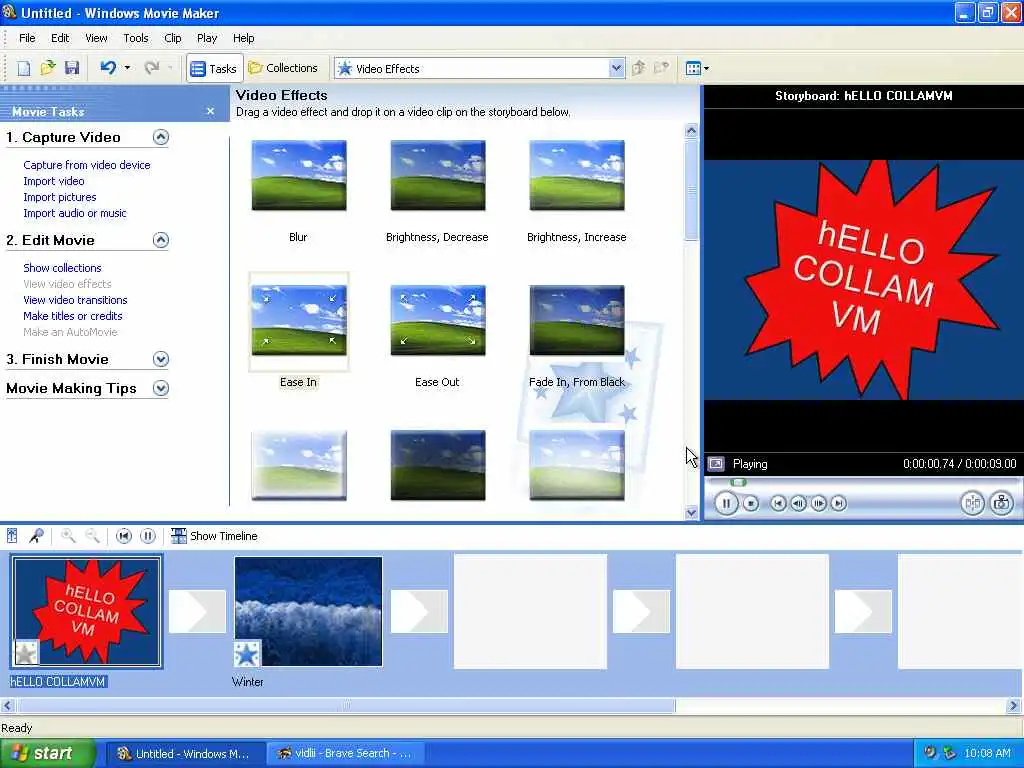The image size is (1024, 768).
Task: Open the Clip menu
Action: 172,38
